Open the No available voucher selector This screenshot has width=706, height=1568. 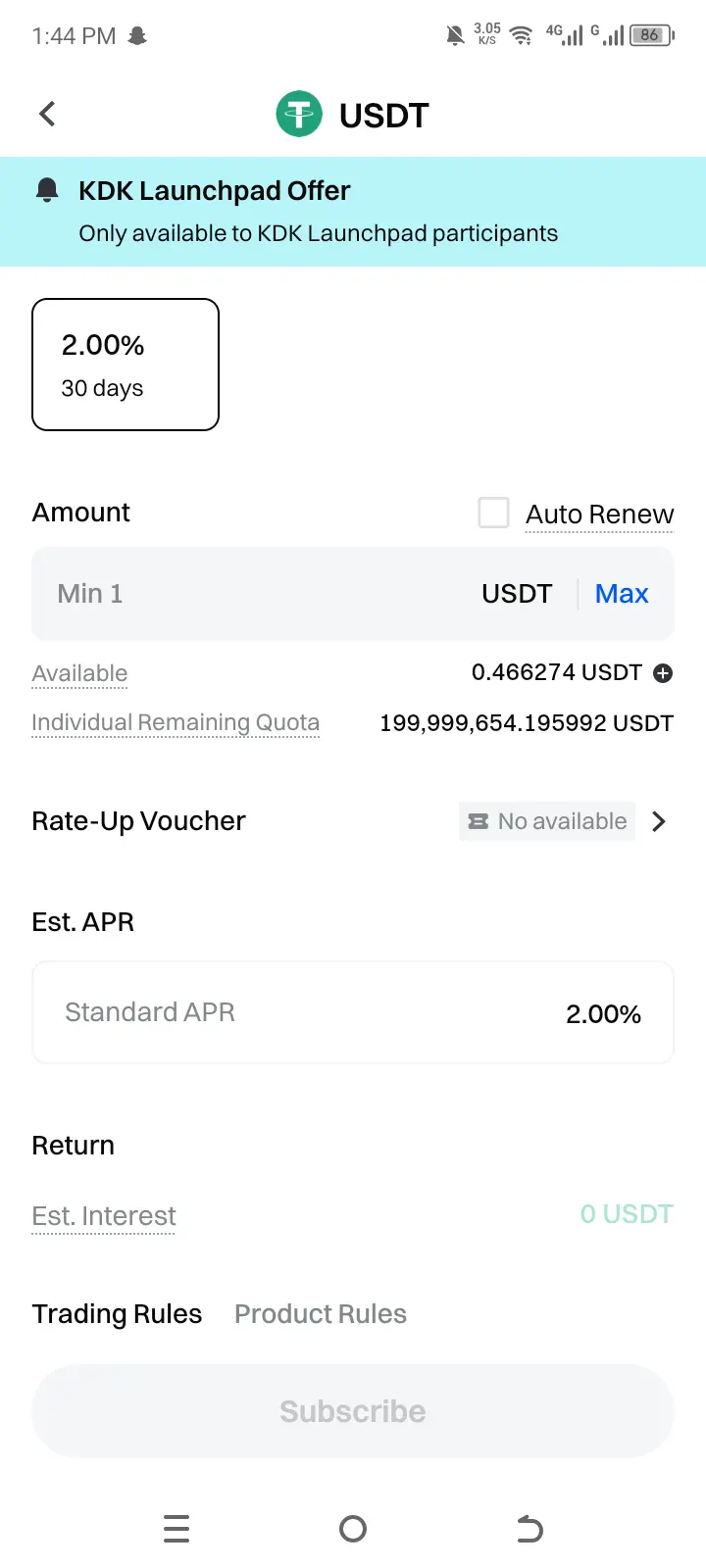547,821
